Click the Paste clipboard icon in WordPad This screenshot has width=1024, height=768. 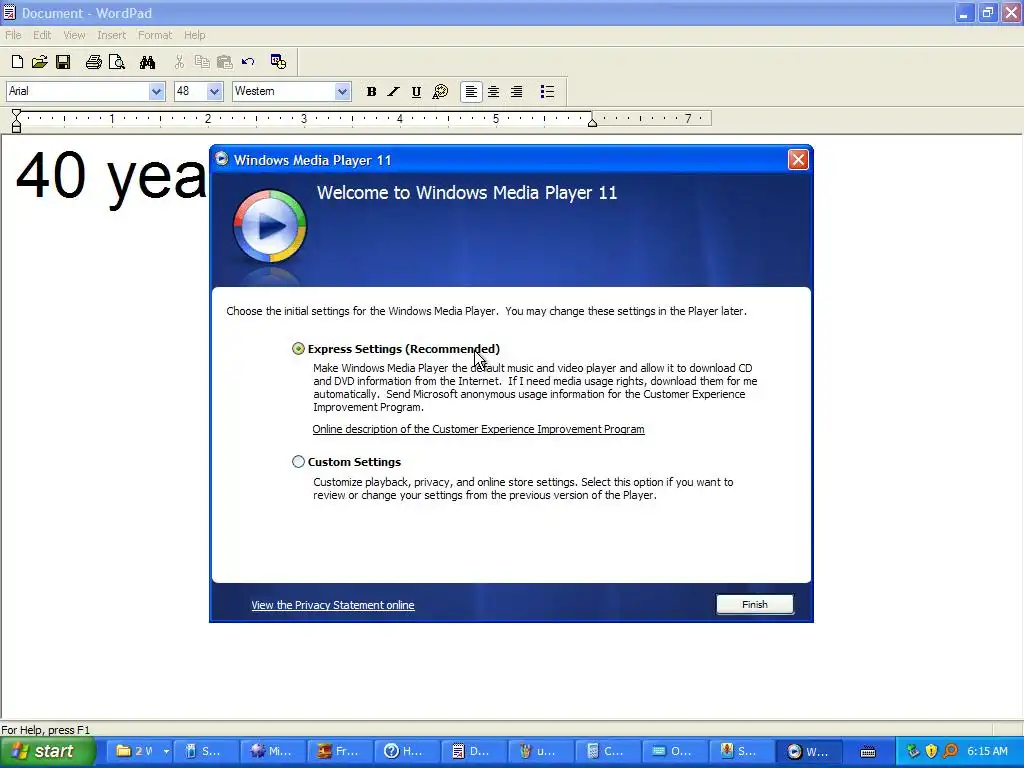pyautogui.click(x=225, y=62)
